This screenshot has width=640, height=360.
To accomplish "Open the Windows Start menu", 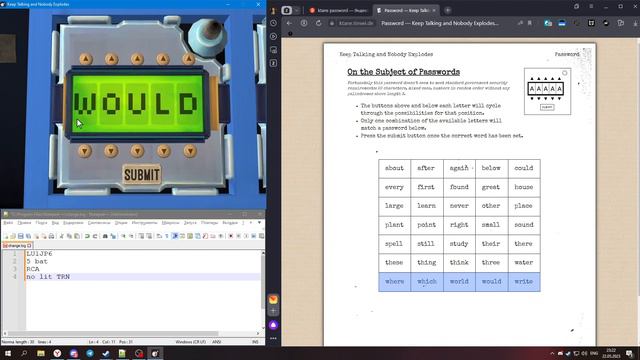I will point(8,353).
